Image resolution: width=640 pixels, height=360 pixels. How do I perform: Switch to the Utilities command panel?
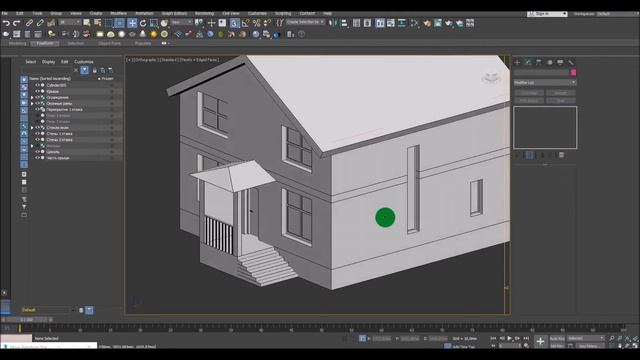(x=571, y=62)
